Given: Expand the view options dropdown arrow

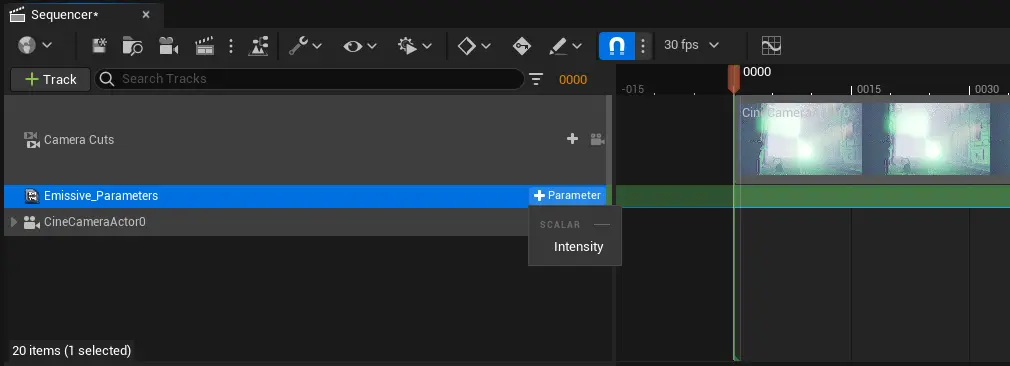Looking at the screenshot, I should pos(372,45).
